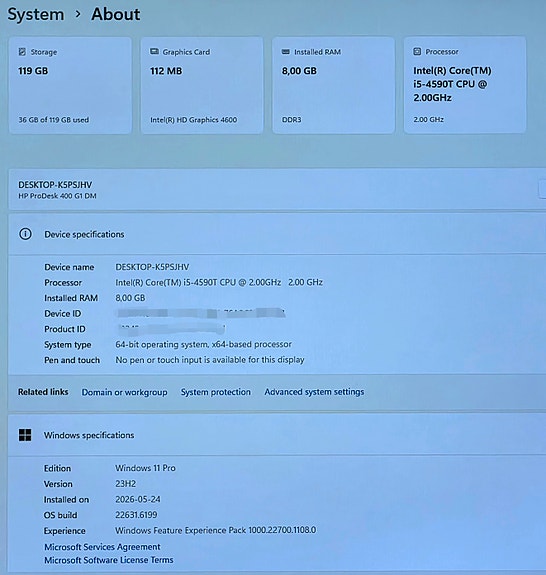Click the Windows logo icon
Viewport: 546px width, 575px height.
pos(25,435)
